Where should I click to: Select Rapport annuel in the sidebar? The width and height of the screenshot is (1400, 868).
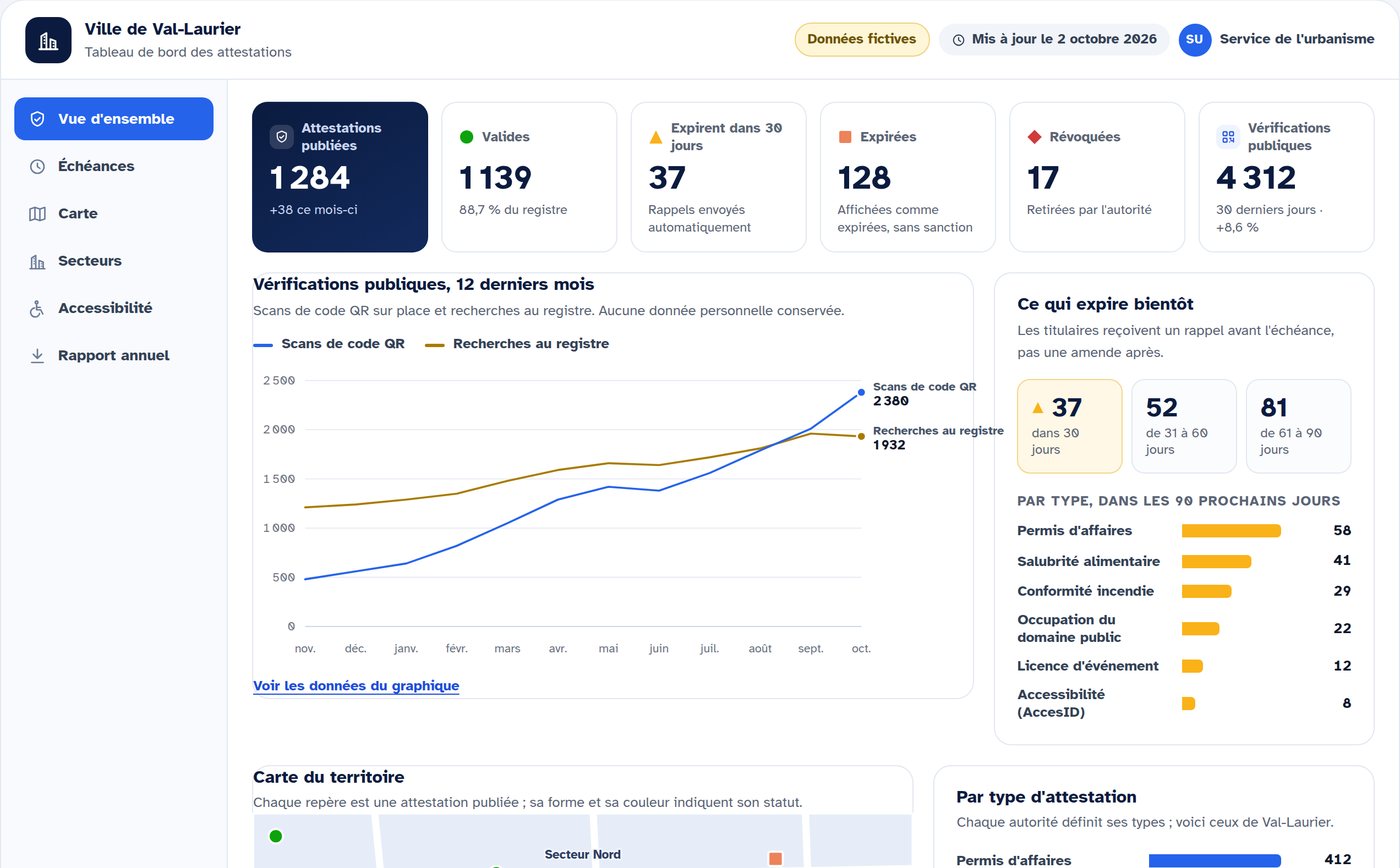114,355
